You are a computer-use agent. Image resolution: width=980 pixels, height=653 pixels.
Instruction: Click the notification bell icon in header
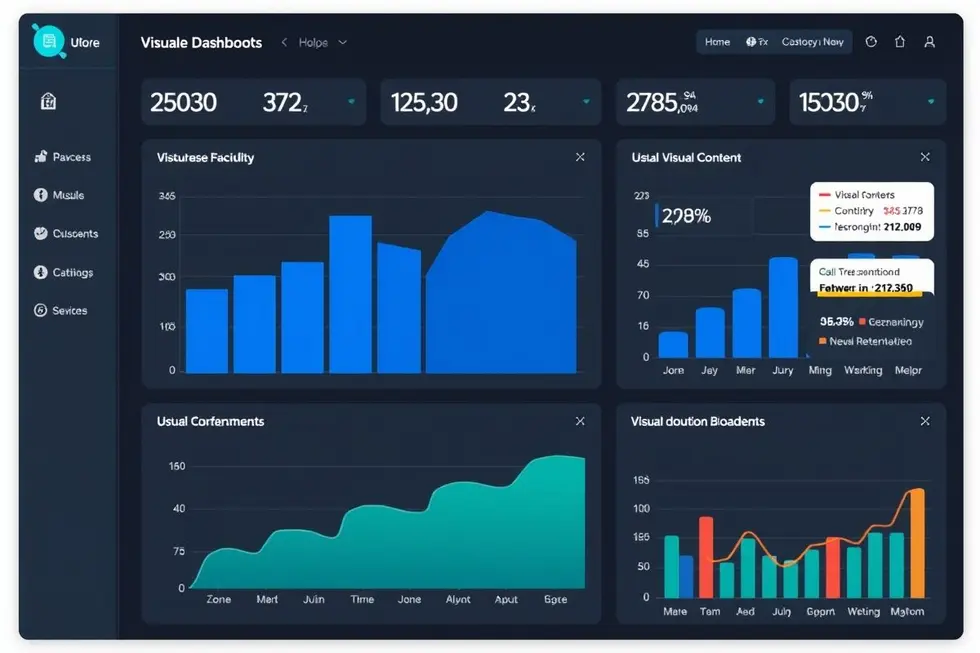tap(900, 42)
